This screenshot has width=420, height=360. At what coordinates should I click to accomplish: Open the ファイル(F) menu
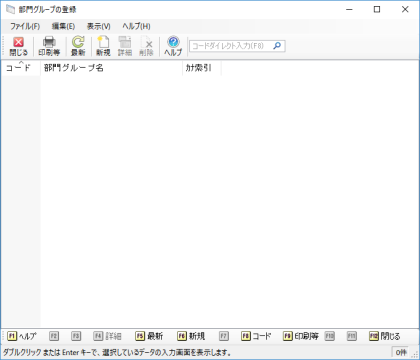tap(25, 26)
